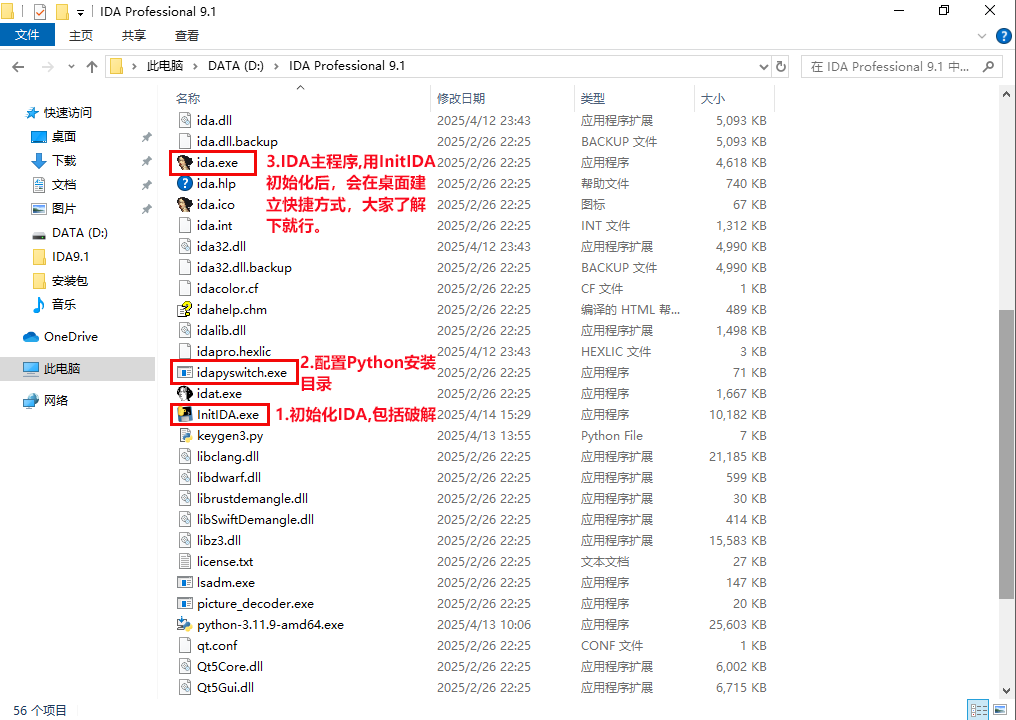
Task: Switch to large icons view layout
Action: (1000, 710)
